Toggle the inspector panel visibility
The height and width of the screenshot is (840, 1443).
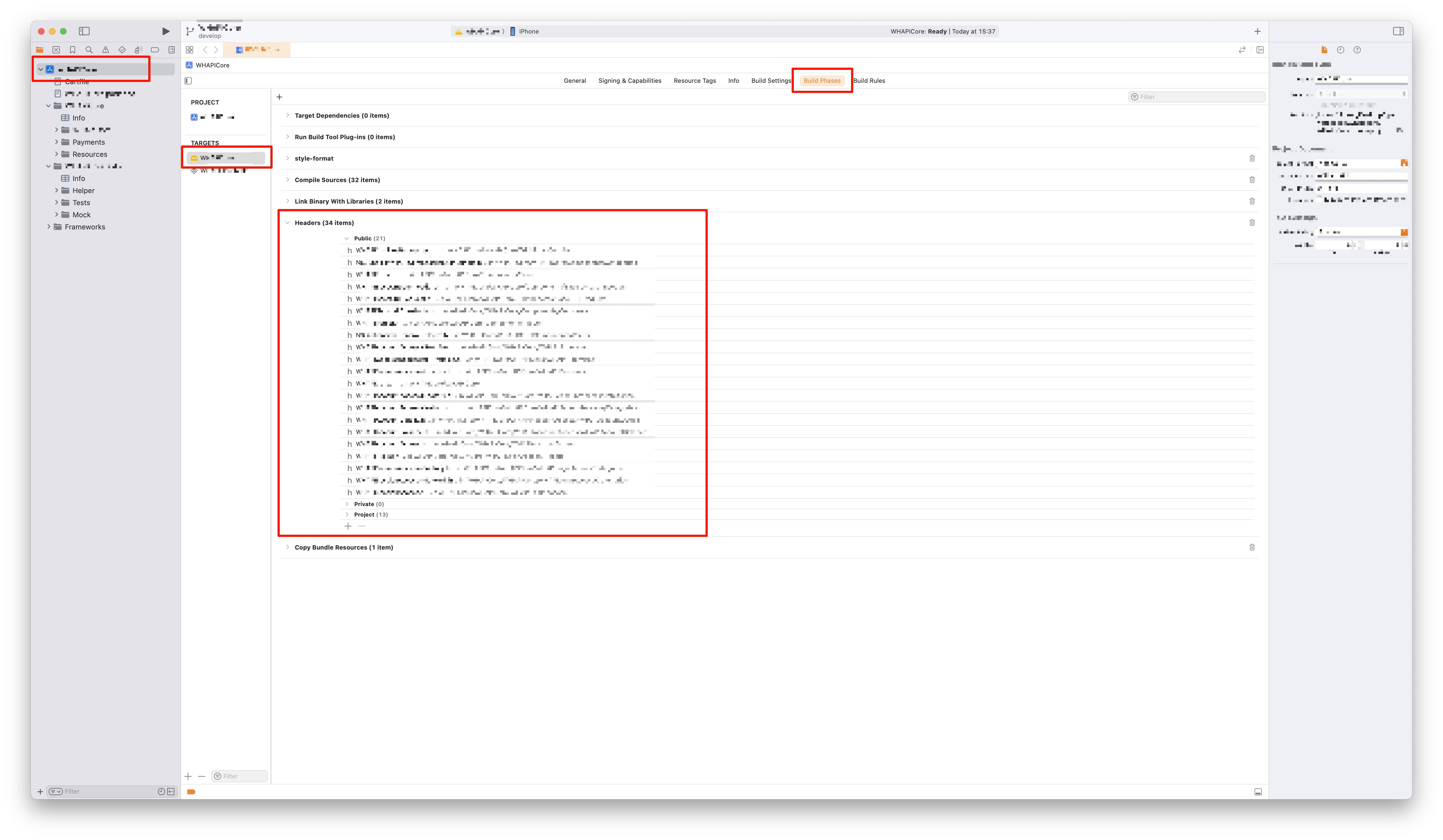(1398, 31)
